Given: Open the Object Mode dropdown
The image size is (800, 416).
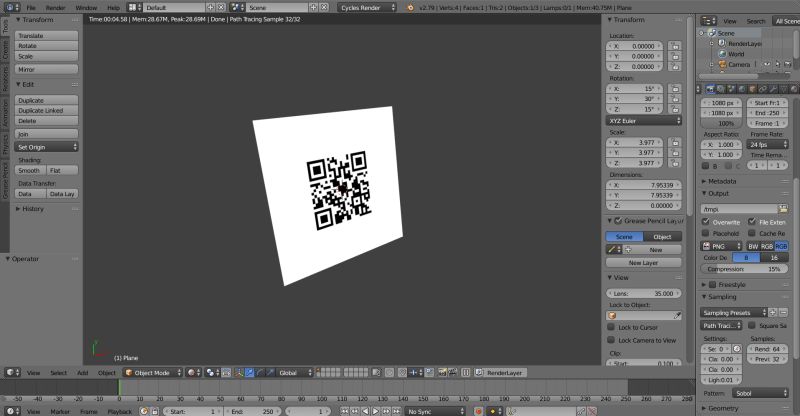Looking at the screenshot, I should pyautogui.click(x=153, y=373).
